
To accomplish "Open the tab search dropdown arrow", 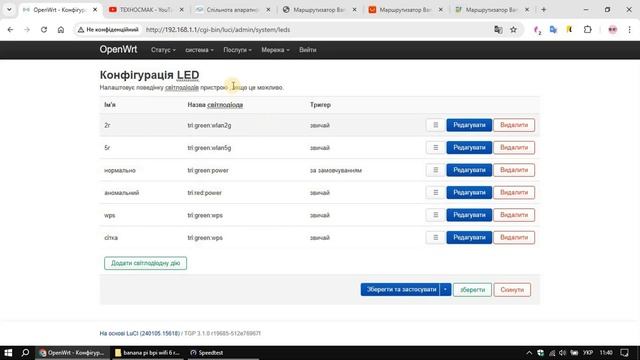I will 9,9.
